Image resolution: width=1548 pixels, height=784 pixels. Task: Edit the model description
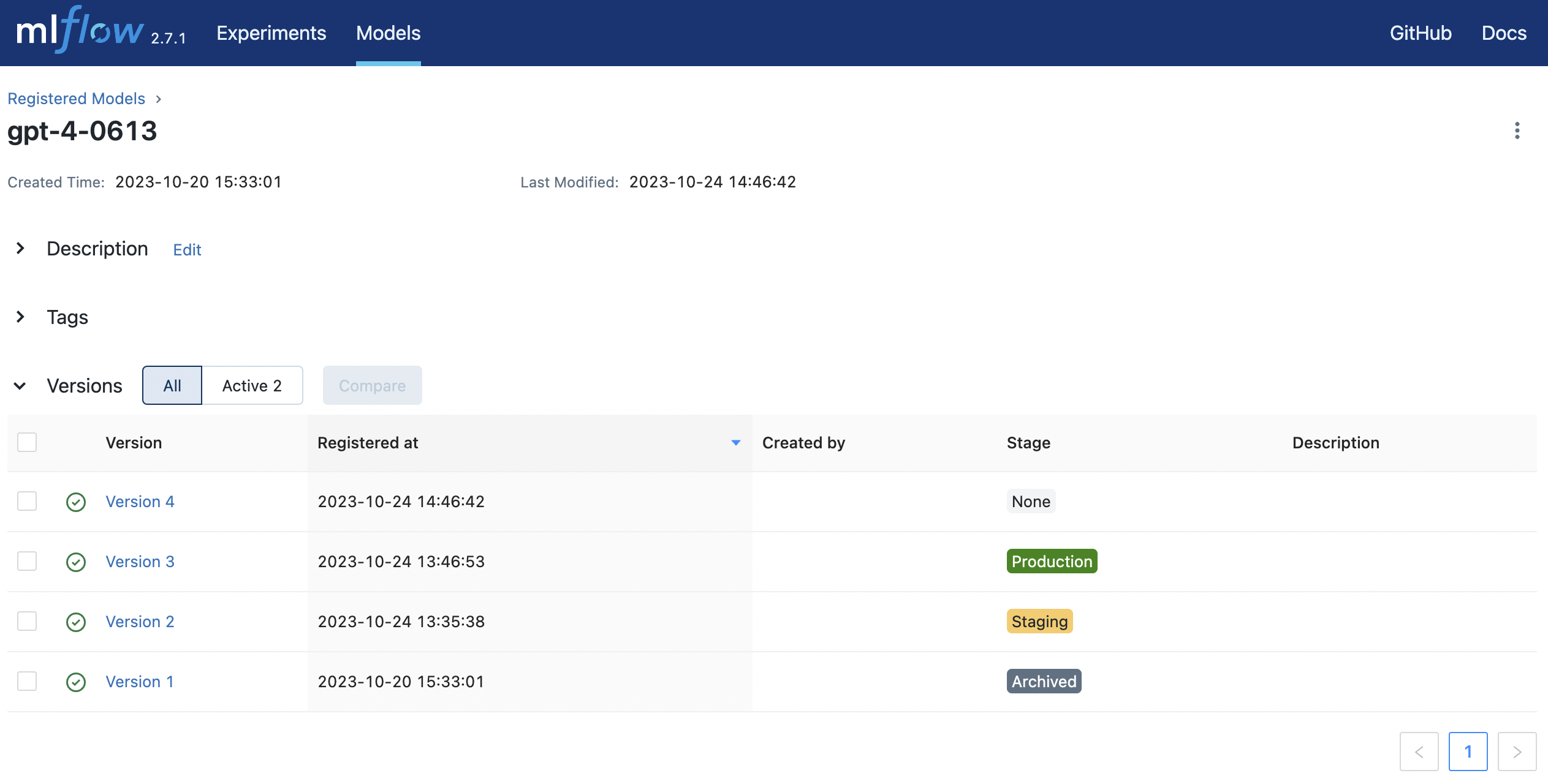coord(187,250)
